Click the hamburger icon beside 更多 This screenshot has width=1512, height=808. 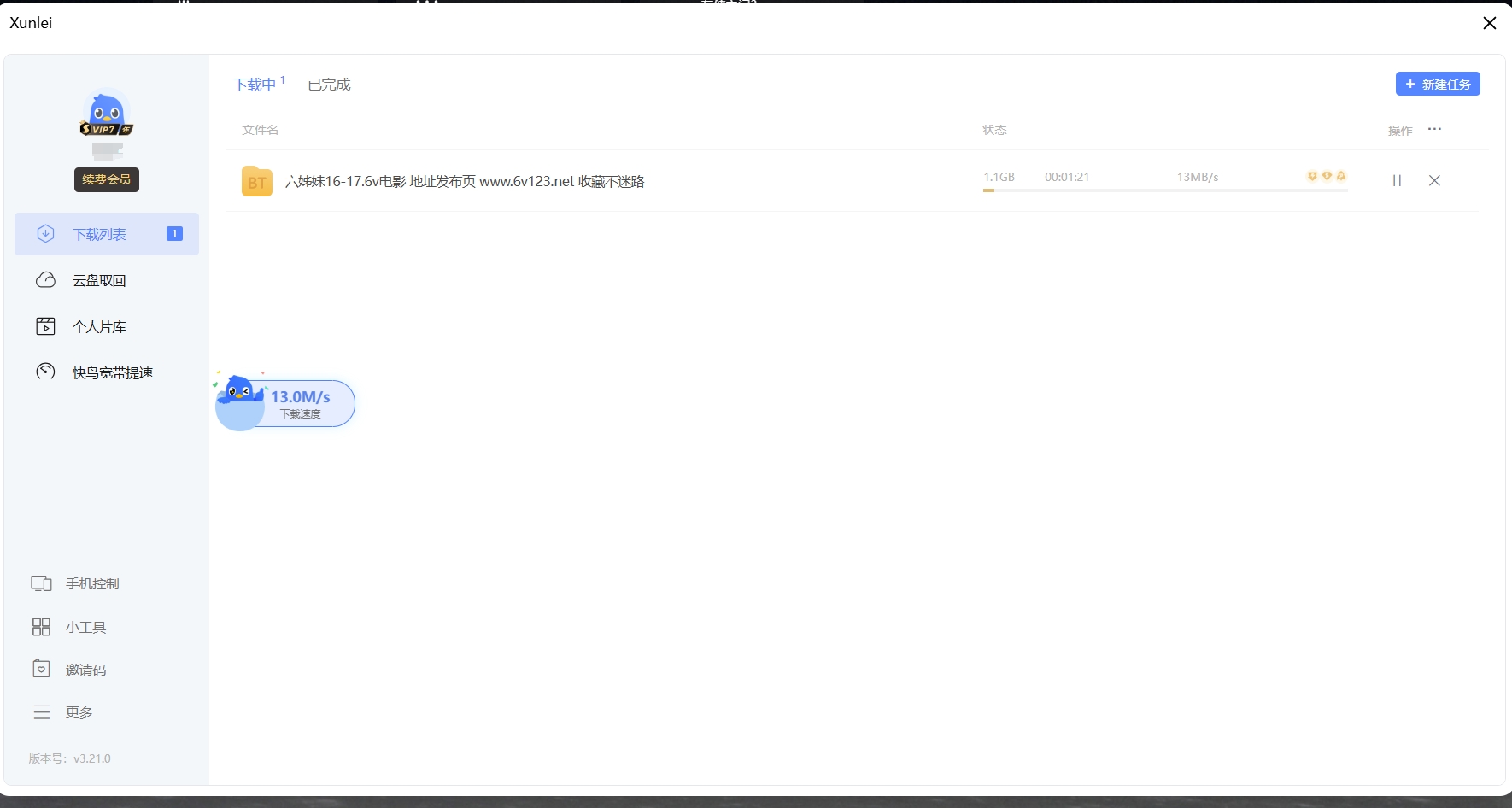point(41,712)
